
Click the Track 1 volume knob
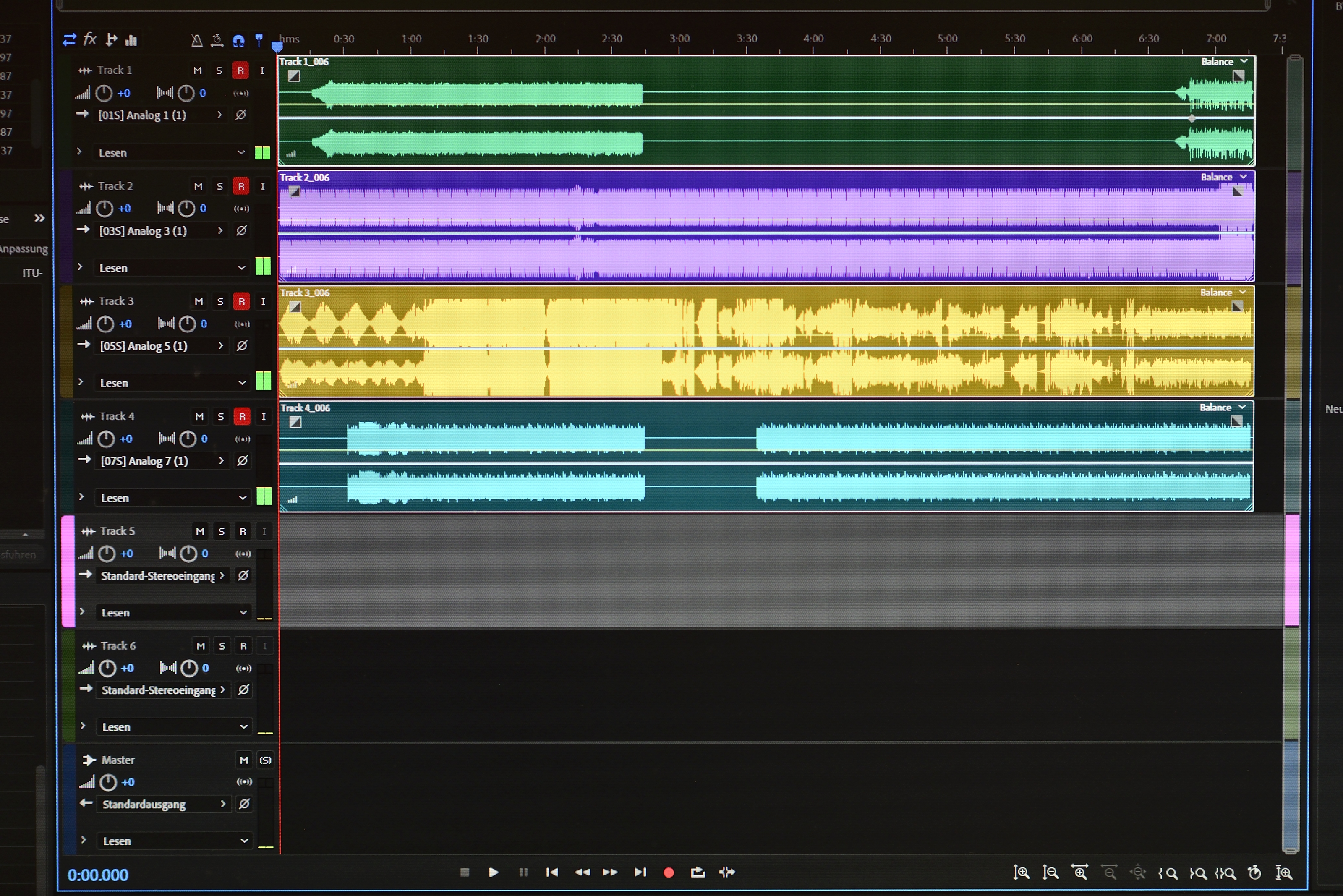pyautogui.click(x=104, y=93)
